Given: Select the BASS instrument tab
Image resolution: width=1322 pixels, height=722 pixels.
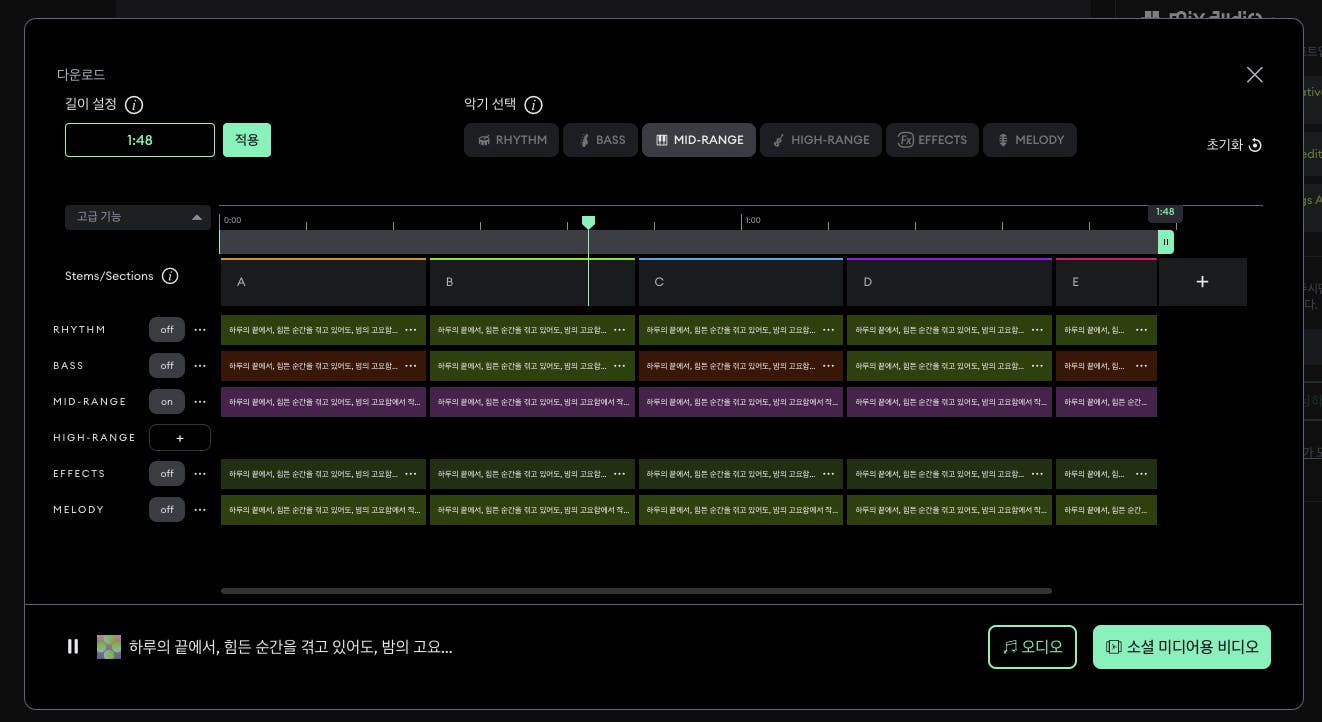Looking at the screenshot, I should (600, 140).
